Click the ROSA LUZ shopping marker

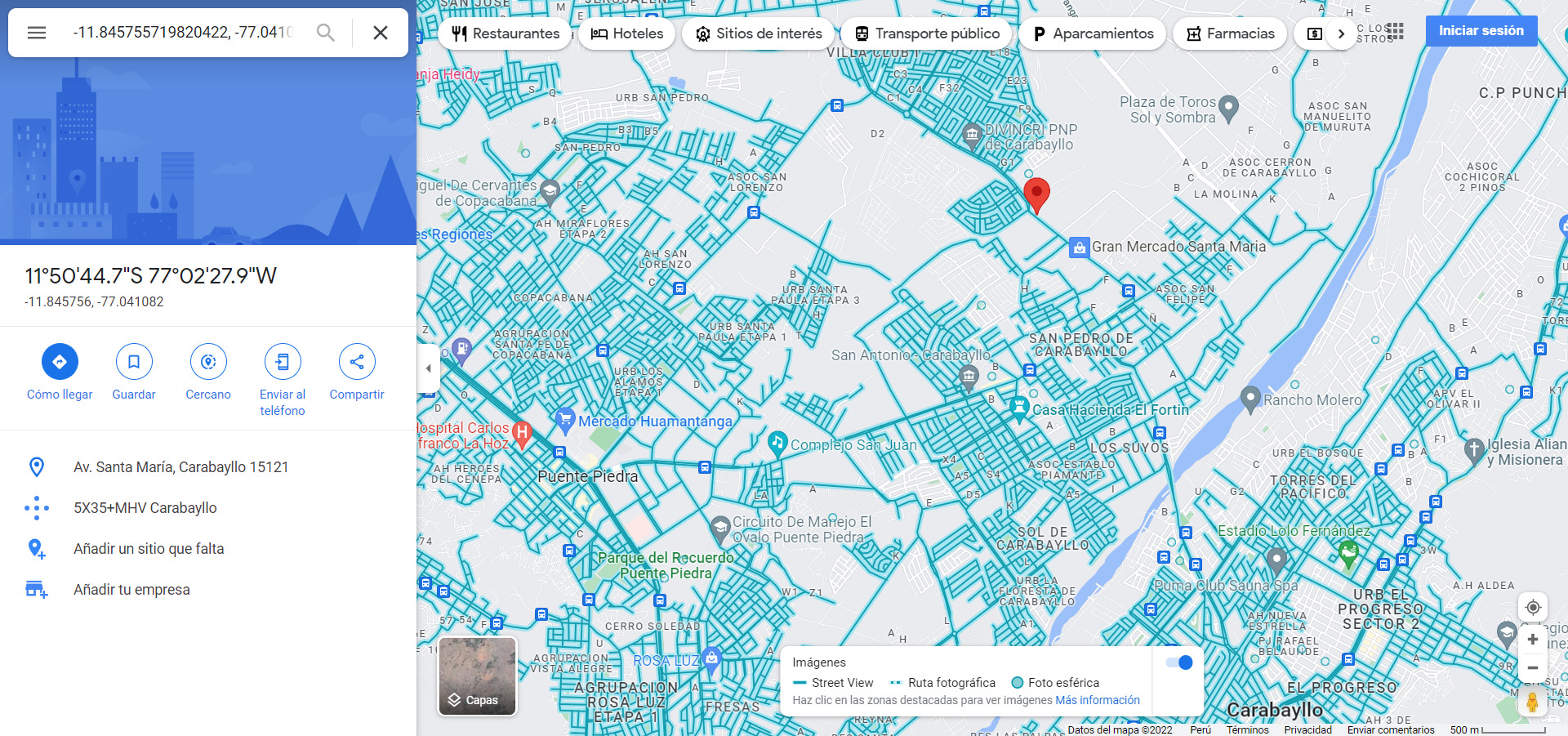[x=712, y=659]
